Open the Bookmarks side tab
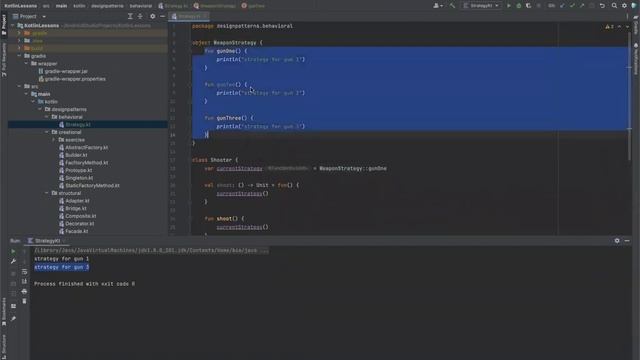The height and width of the screenshot is (360, 640). point(4,312)
